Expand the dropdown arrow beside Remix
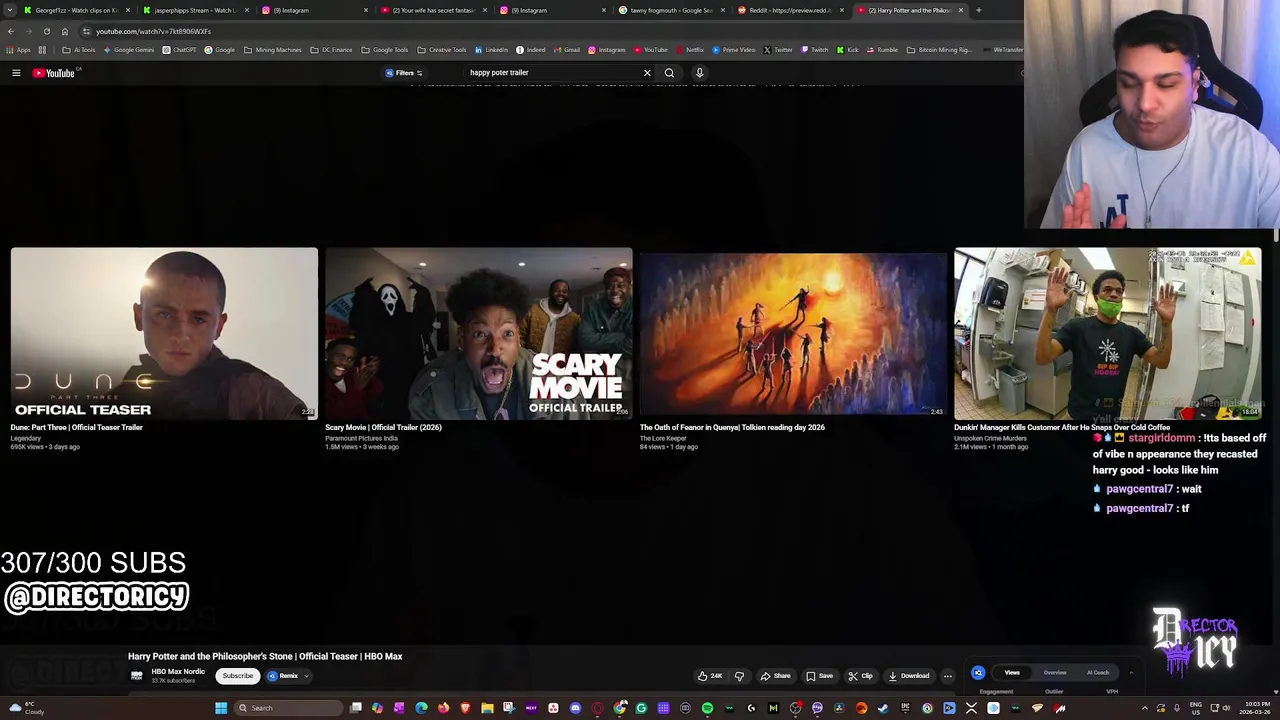The width and height of the screenshot is (1280, 720). [x=306, y=676]
